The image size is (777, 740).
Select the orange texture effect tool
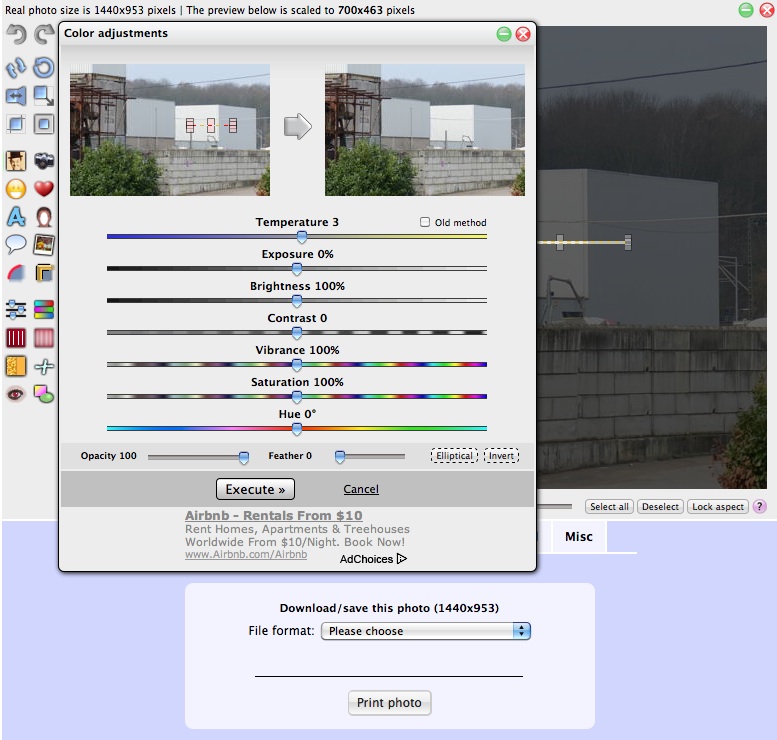(16, 366)
